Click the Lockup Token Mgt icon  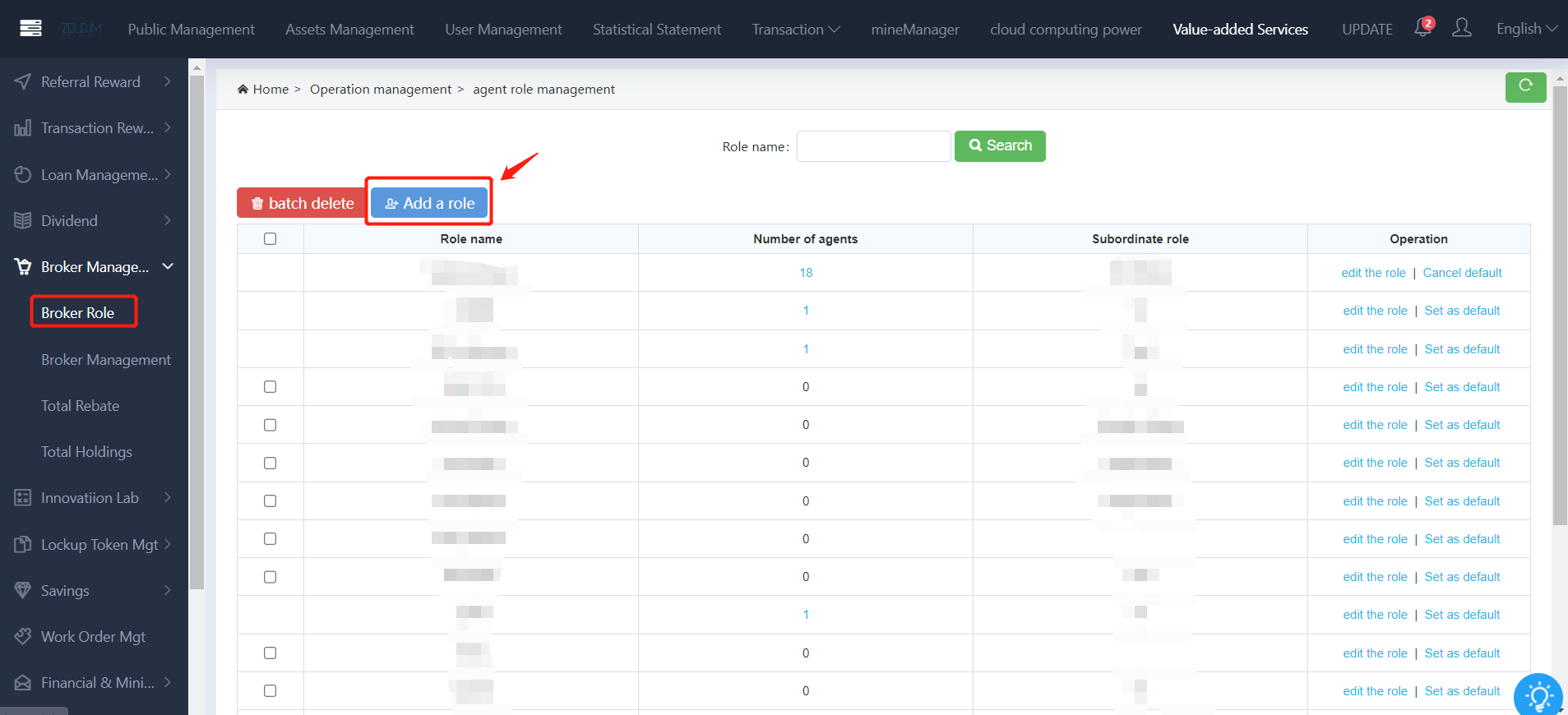click(23, 544)
